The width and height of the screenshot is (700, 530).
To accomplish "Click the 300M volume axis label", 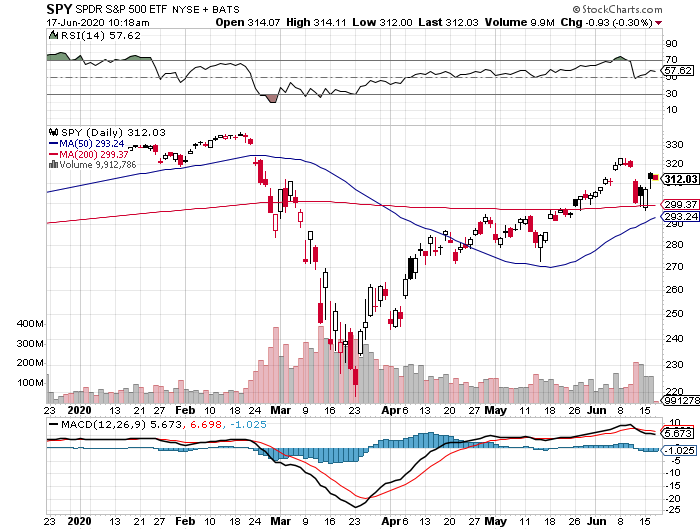I will click(x=30, y=343).
